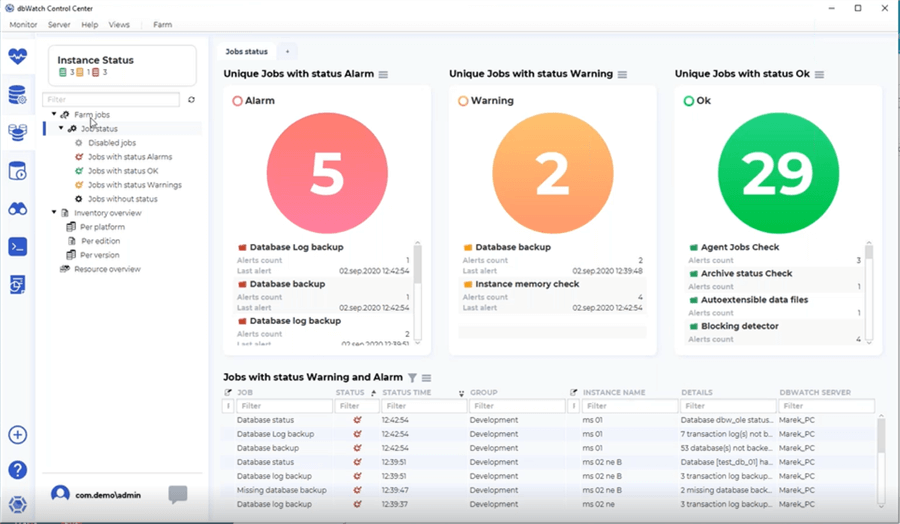This screenshot has width=900, height=524.
Task: Open the database settings sidebar icon
Action: point(18,95)
